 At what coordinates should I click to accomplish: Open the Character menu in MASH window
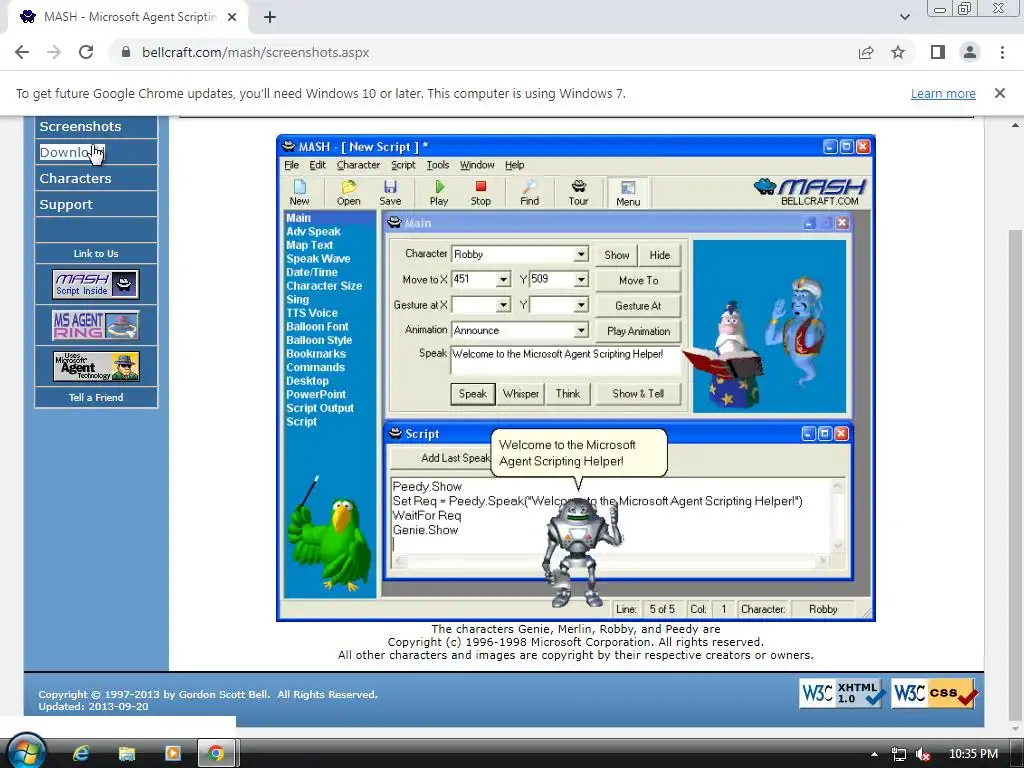(x=358, y=165)
